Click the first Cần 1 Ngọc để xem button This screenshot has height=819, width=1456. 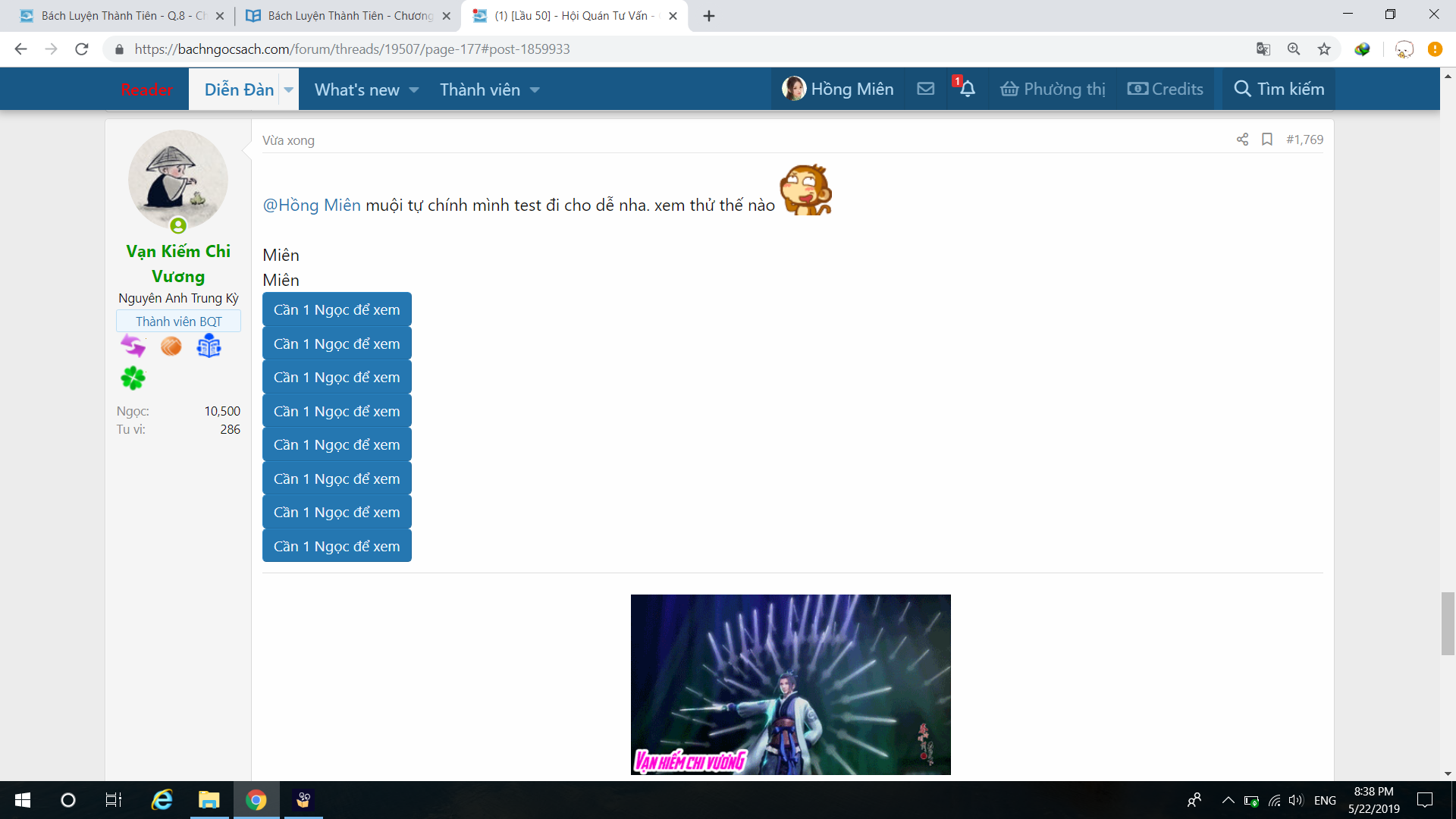337,309
